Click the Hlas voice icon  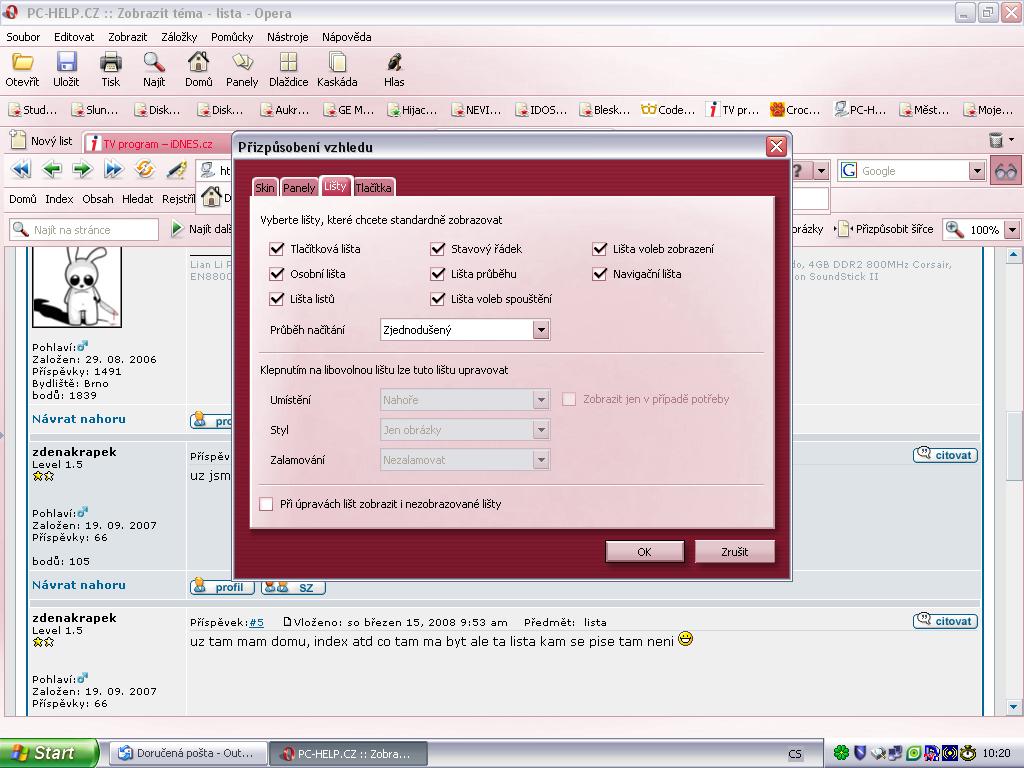pos(394,63)
